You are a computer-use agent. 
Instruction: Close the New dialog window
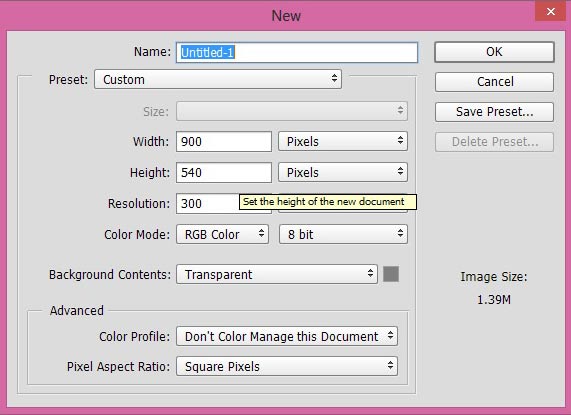[550, 11]
